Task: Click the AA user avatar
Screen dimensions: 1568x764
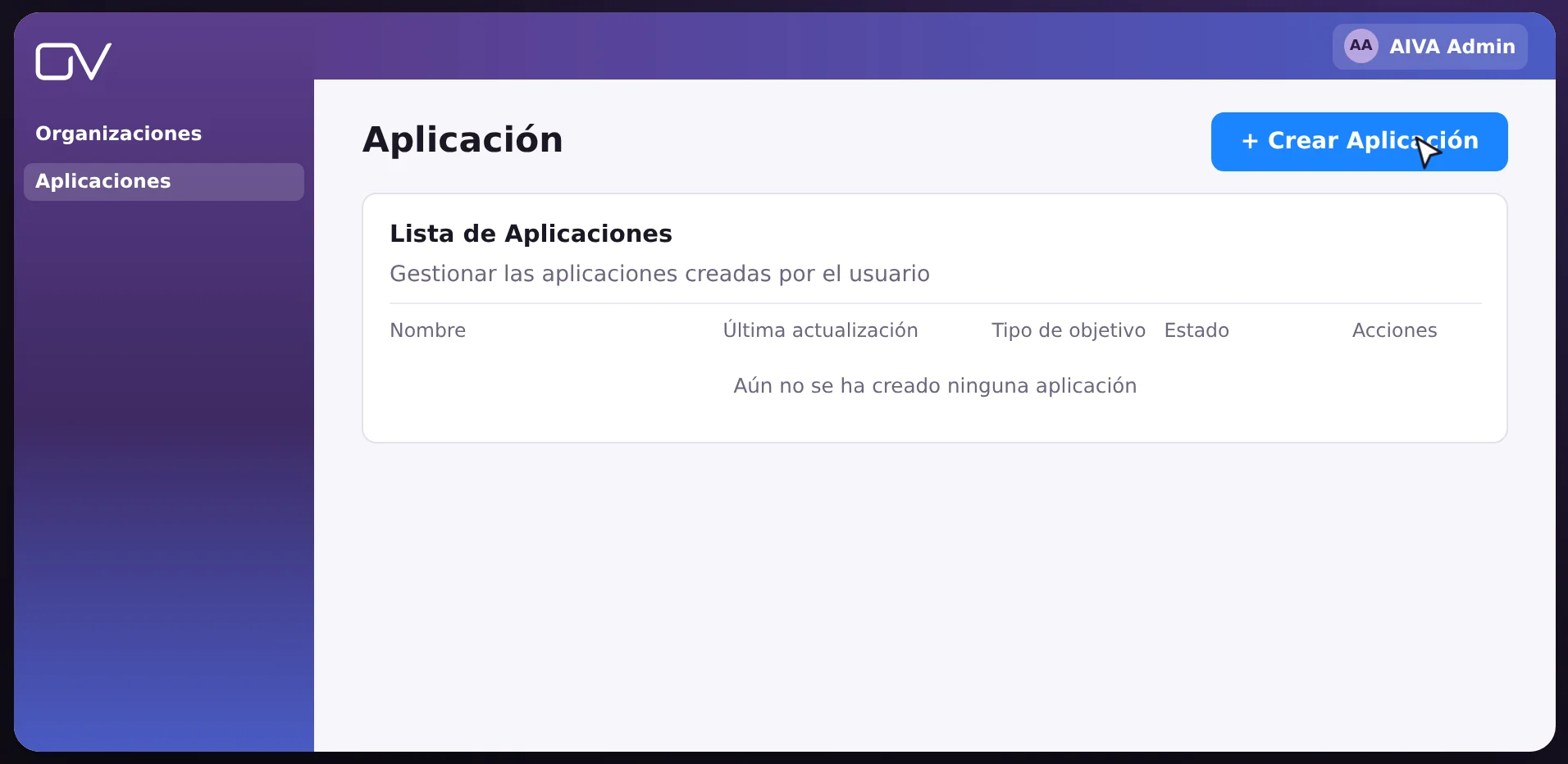Action: tap(1361, 46)
